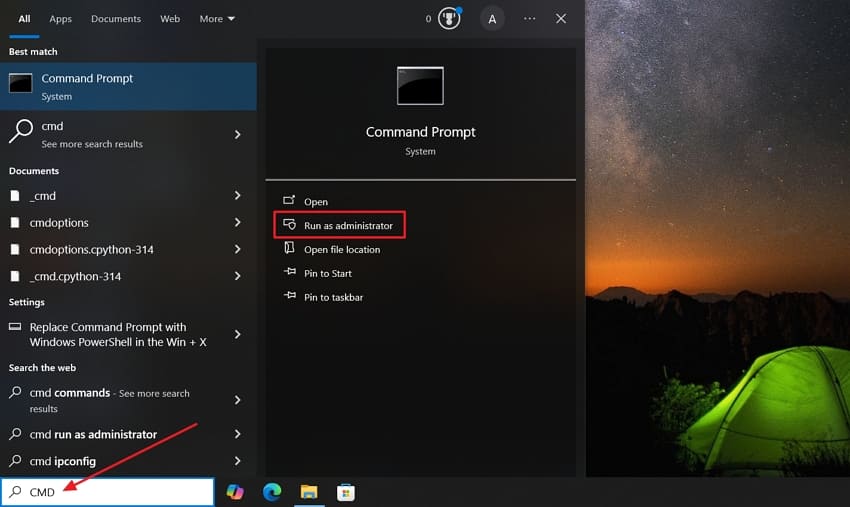Expand the cmd commands web result chevron
Image resolution: width=850 pixels, height=507 pixels.
tap(237, 400)
